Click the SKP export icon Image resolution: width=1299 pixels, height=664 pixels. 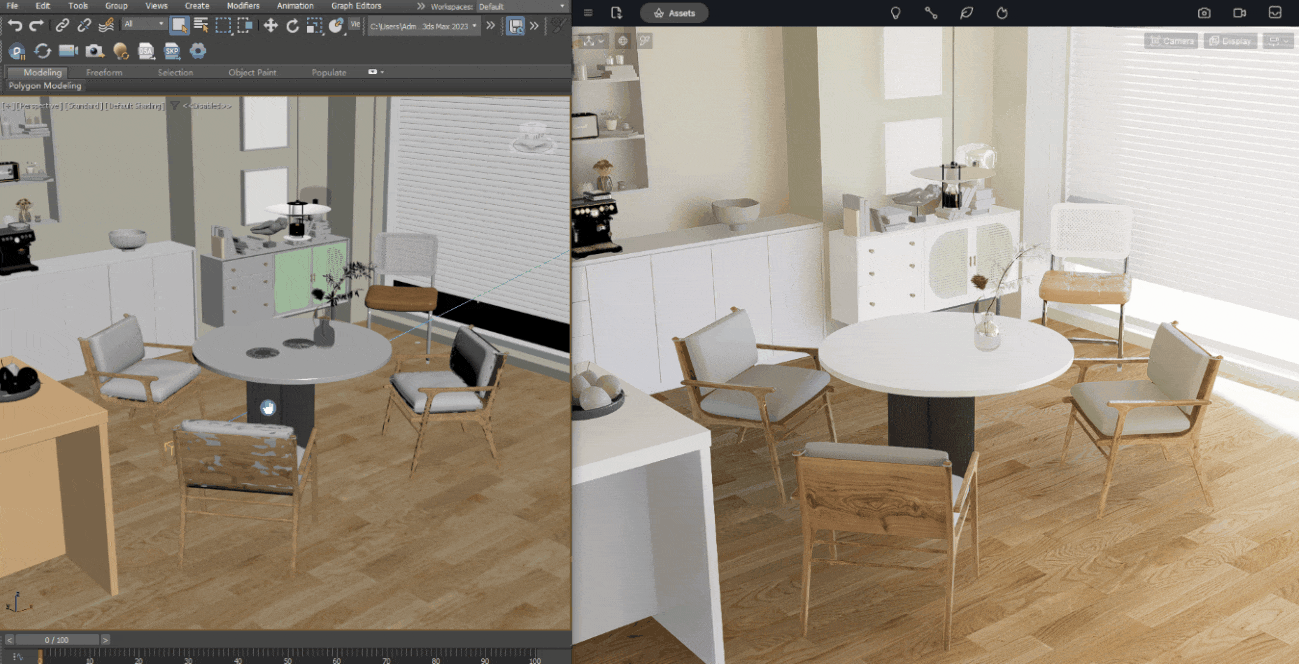(x=172, y=51)
